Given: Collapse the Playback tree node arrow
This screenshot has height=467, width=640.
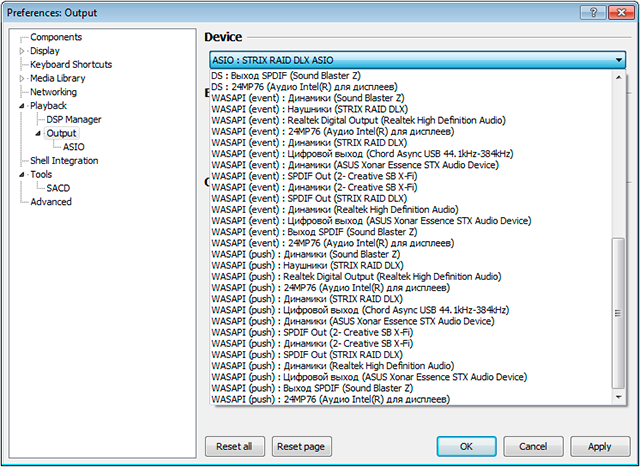Looking at the screenshot, I should (22, 106).
